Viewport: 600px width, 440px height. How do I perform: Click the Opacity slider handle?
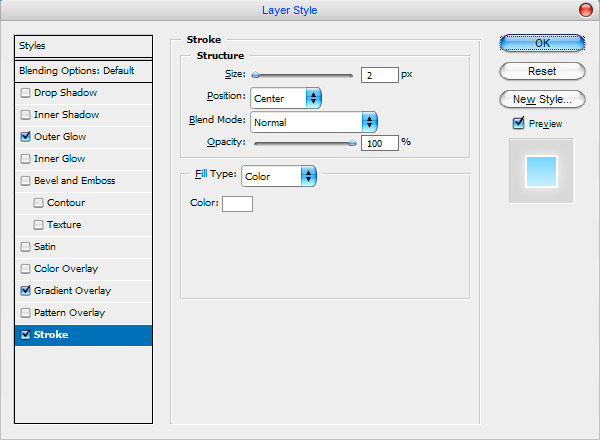point(352,143)
